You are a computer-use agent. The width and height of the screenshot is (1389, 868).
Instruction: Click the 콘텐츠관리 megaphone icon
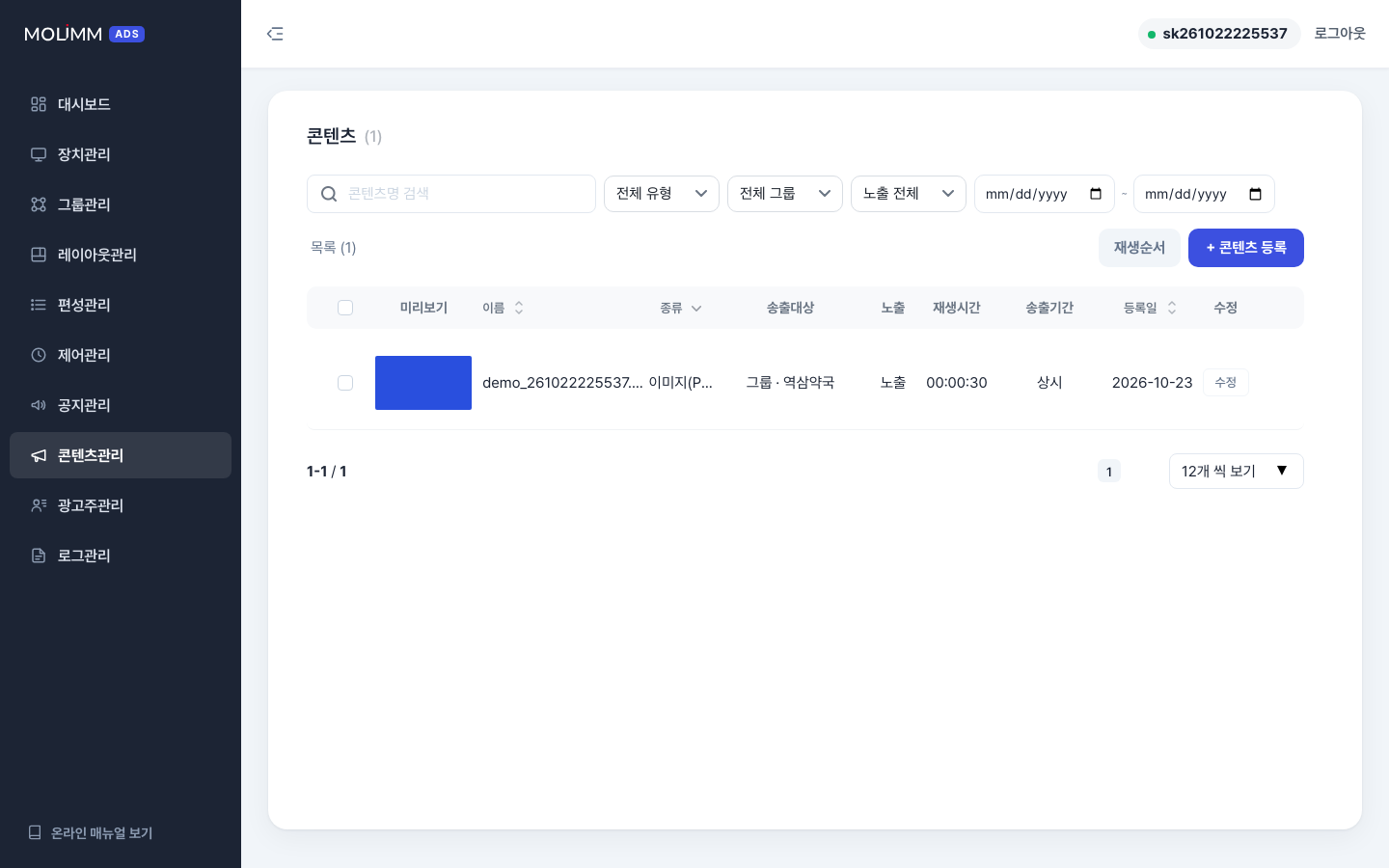[x=39, y=455]
